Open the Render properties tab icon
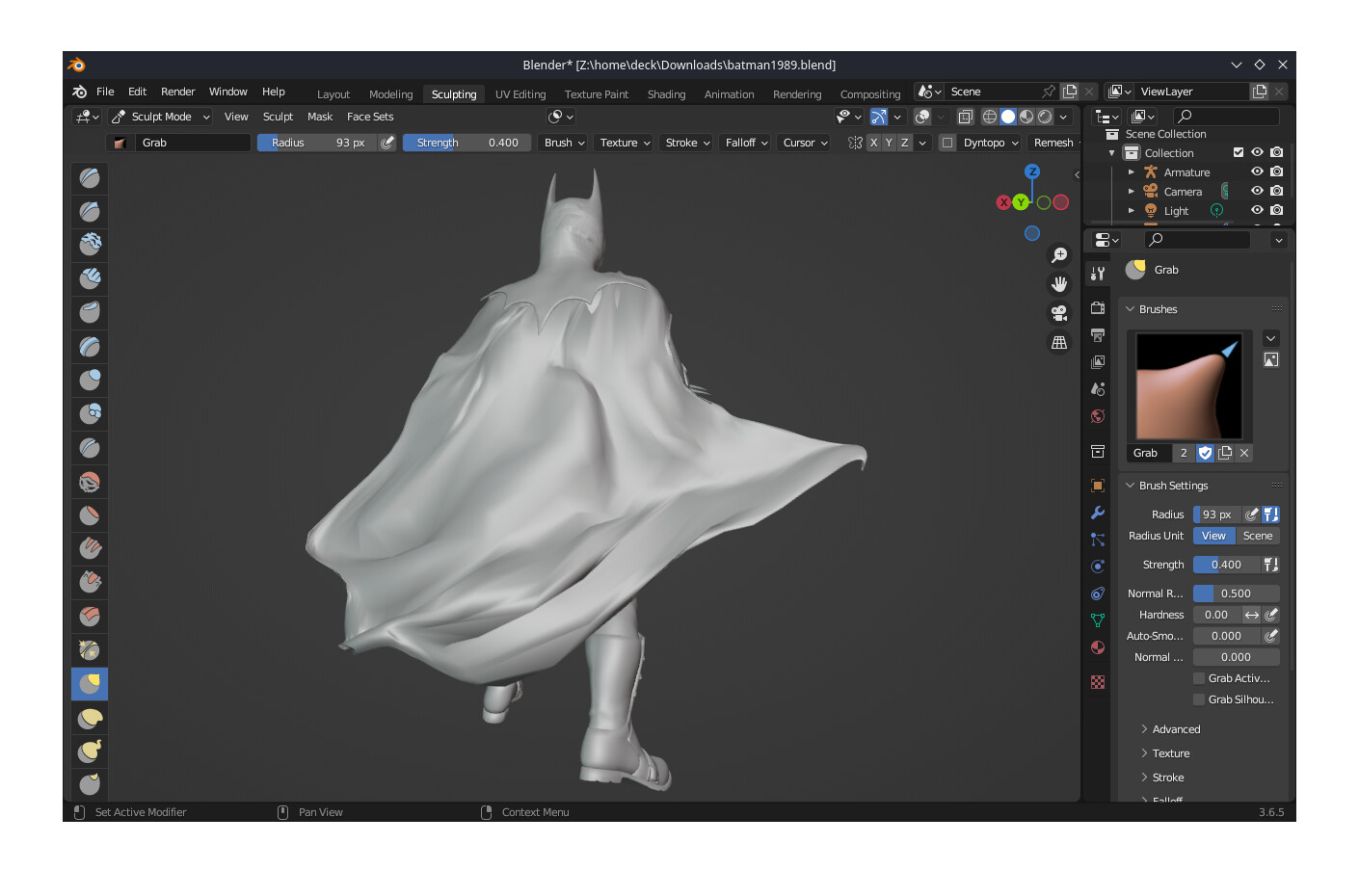Image resolution: width=1359 pixels, height=896 pixels. coord(1098,308)
